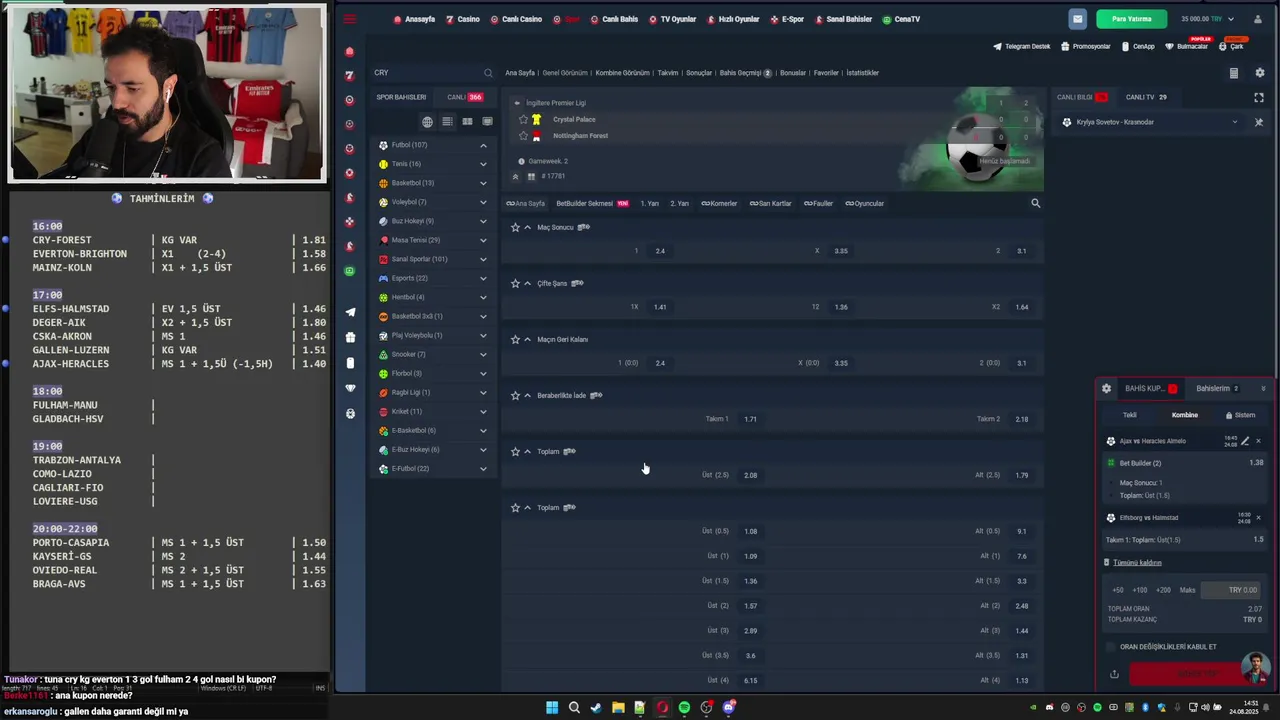
Task: Favorite Nottingham Forest with the star
Action: [523, 136]
